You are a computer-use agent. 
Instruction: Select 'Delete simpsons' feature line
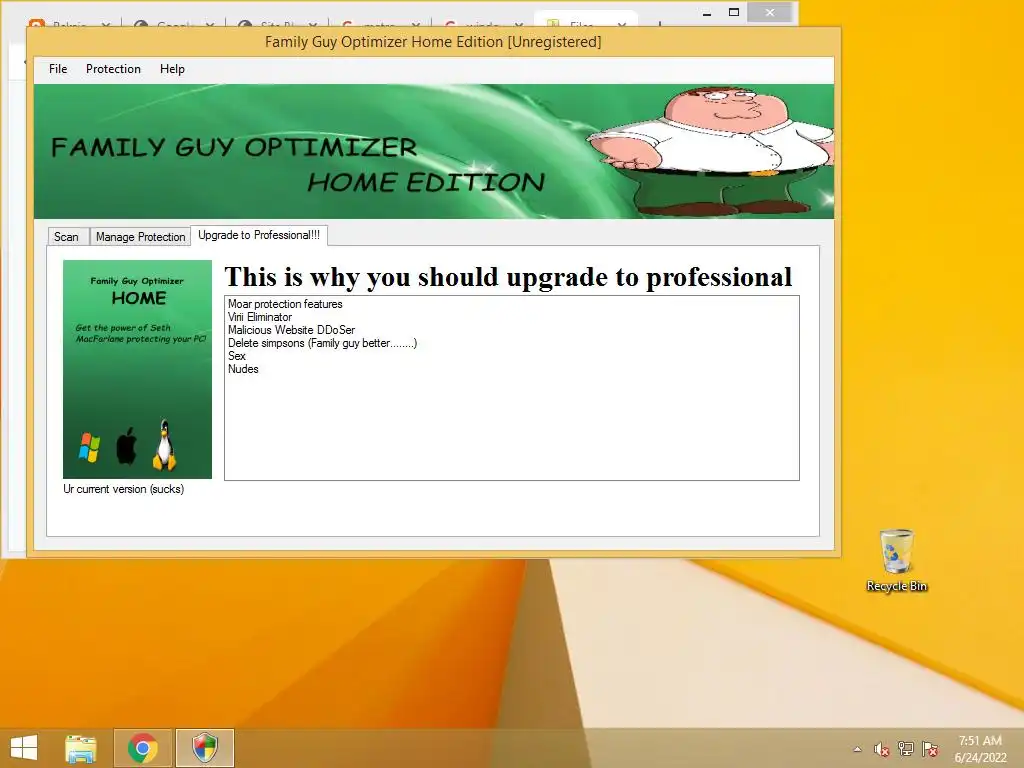click(322, 343)
